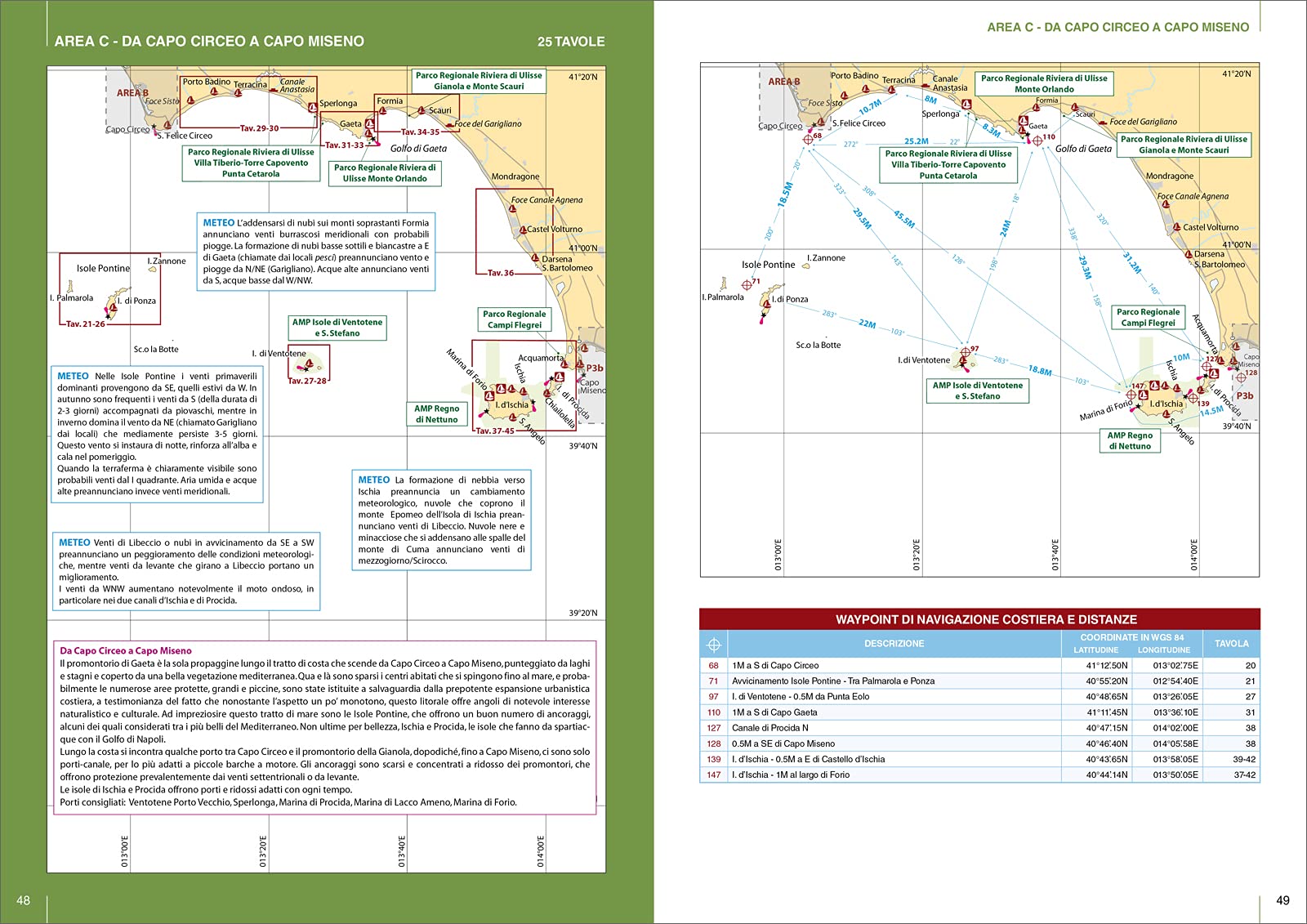
Task: Click the '29.5M' distance label on the route
Action: click(x=862, y=219)
